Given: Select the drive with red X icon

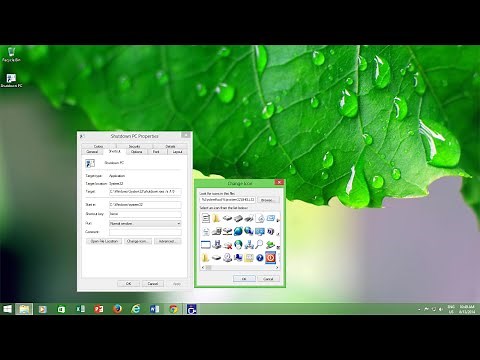Looking at the screenshot, I should [x=228, y=245].
